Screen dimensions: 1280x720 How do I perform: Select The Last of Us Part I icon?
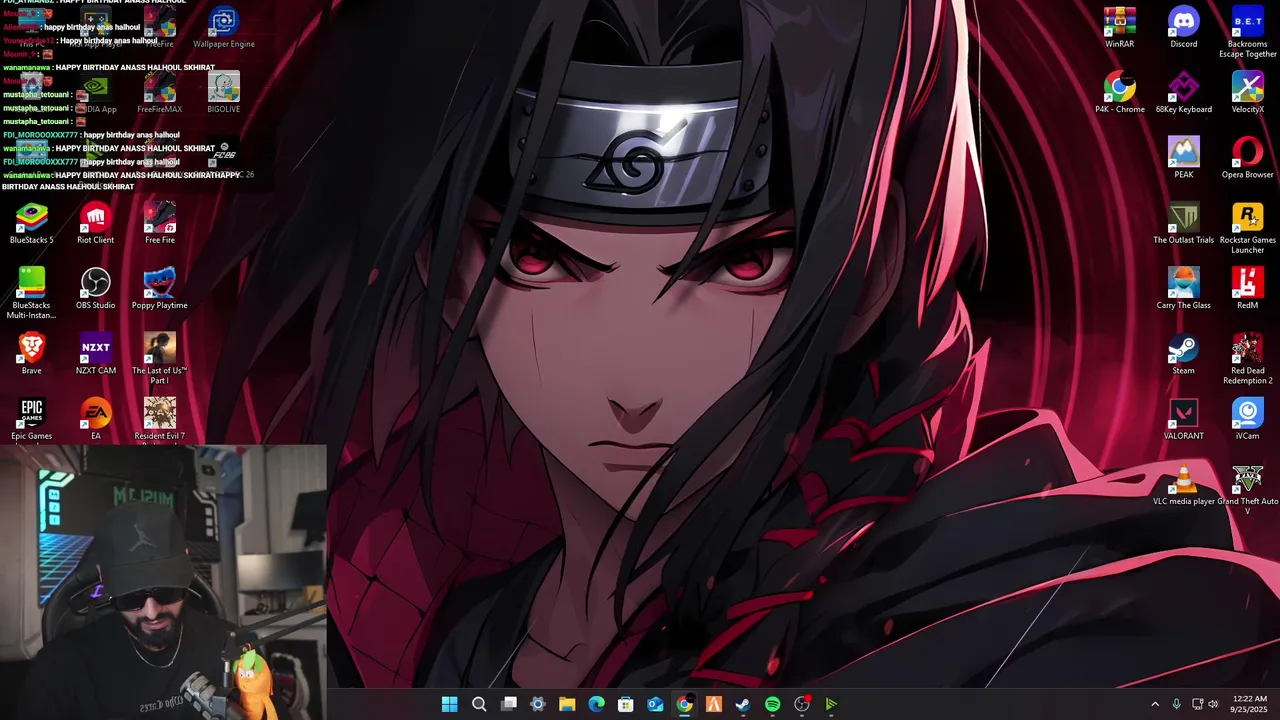159,359
